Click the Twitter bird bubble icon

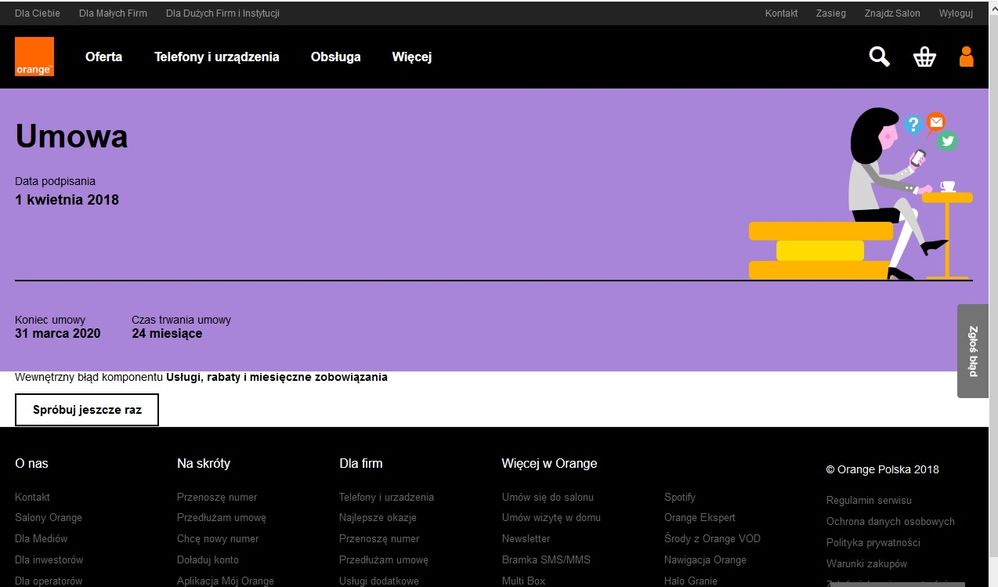pos(946,142)
